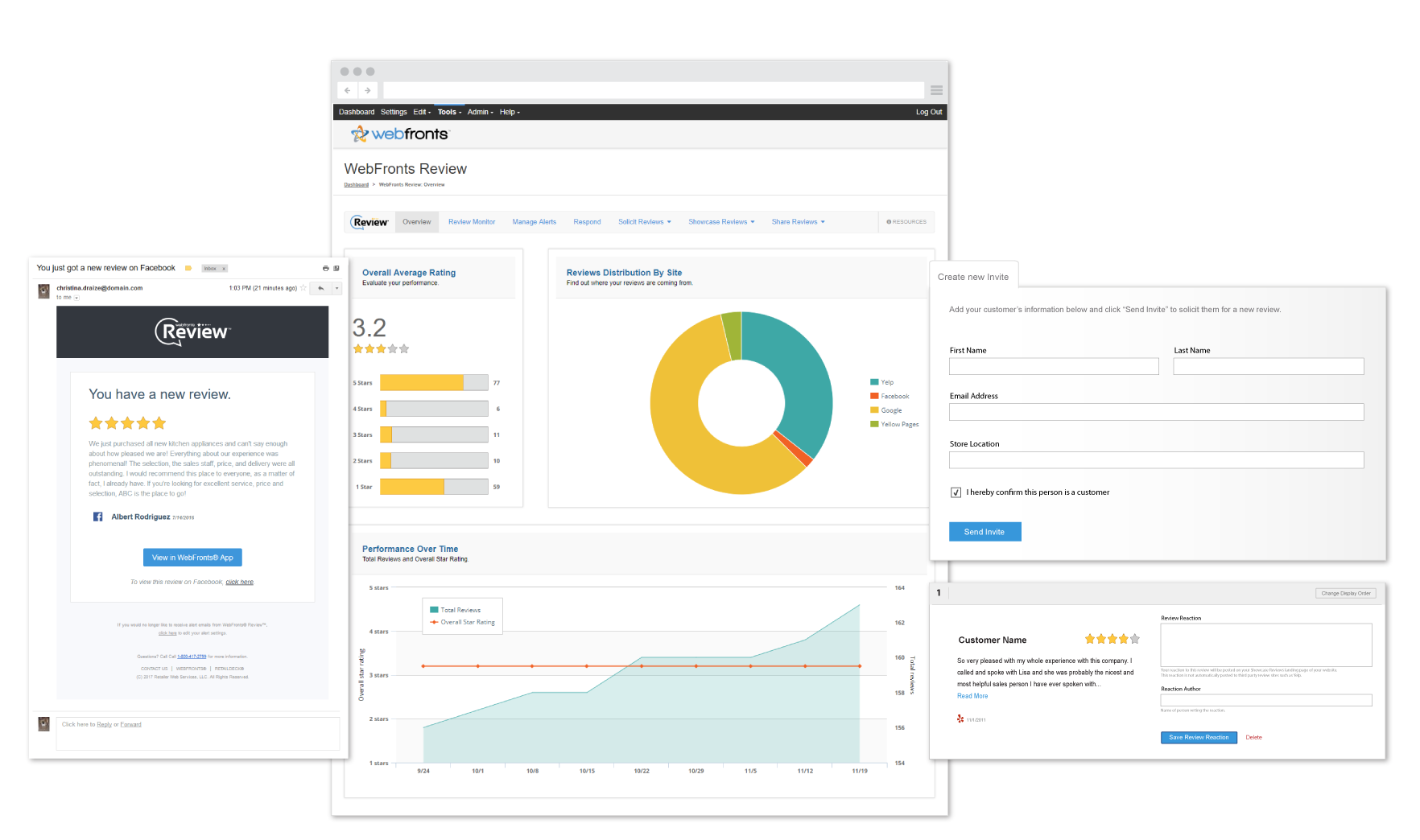Click the Yelp teal legend swatch
The width and height of the screenshot is (1420, 840).
[874, 382]
